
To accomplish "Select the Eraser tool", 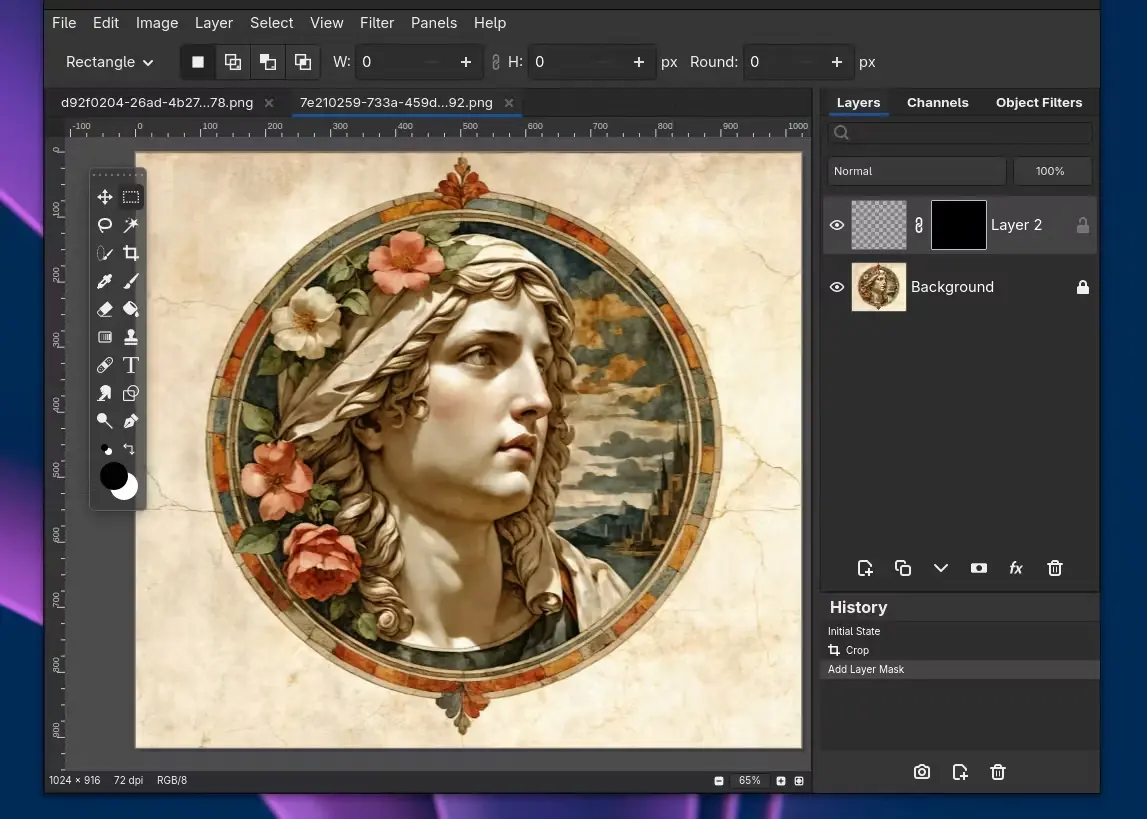I will (x=104, y=310).
